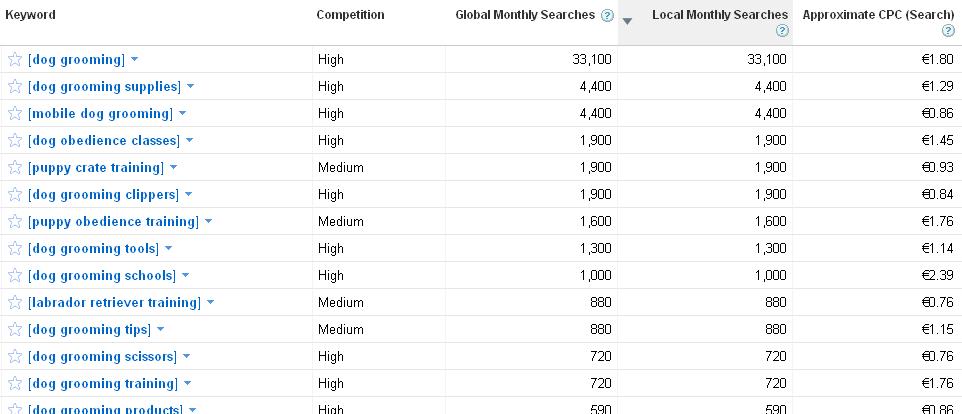Star the [mobile dog grooming] keyword
The height and width of the screenshot is (414, 962).
(x=15, y=113)
